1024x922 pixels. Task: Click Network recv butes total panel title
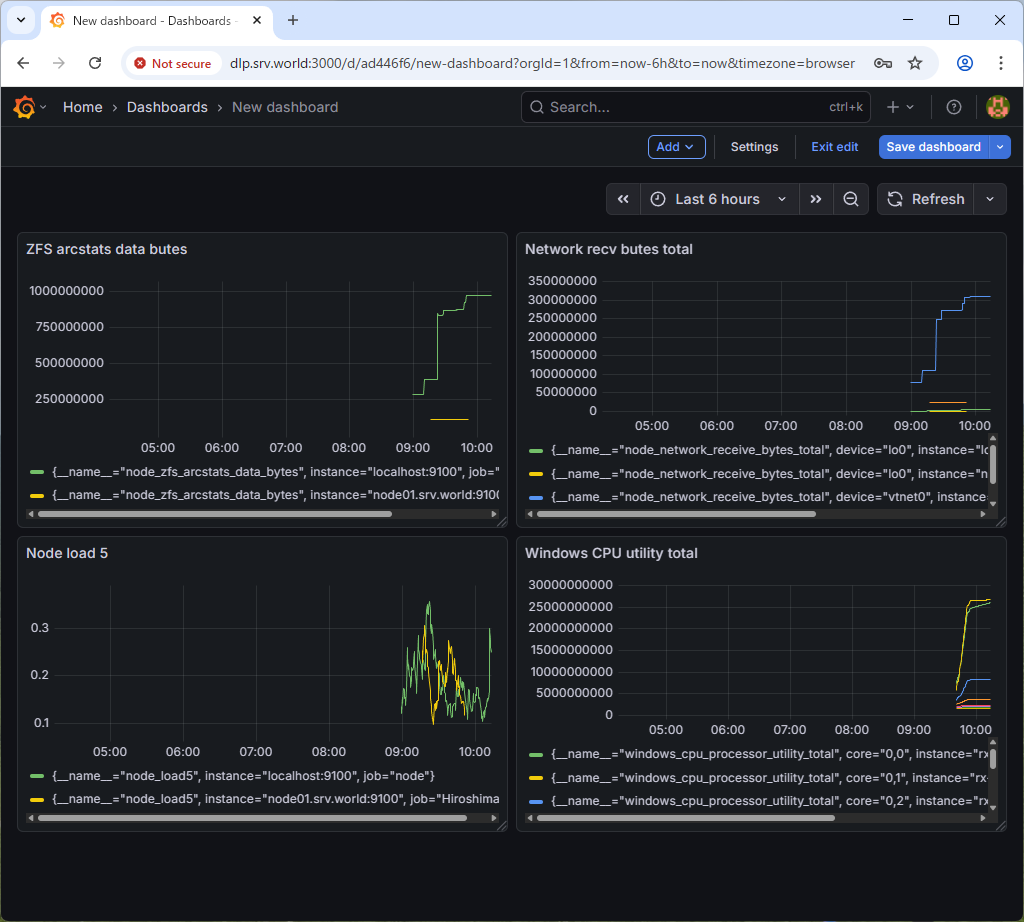(x=609, y=249)
